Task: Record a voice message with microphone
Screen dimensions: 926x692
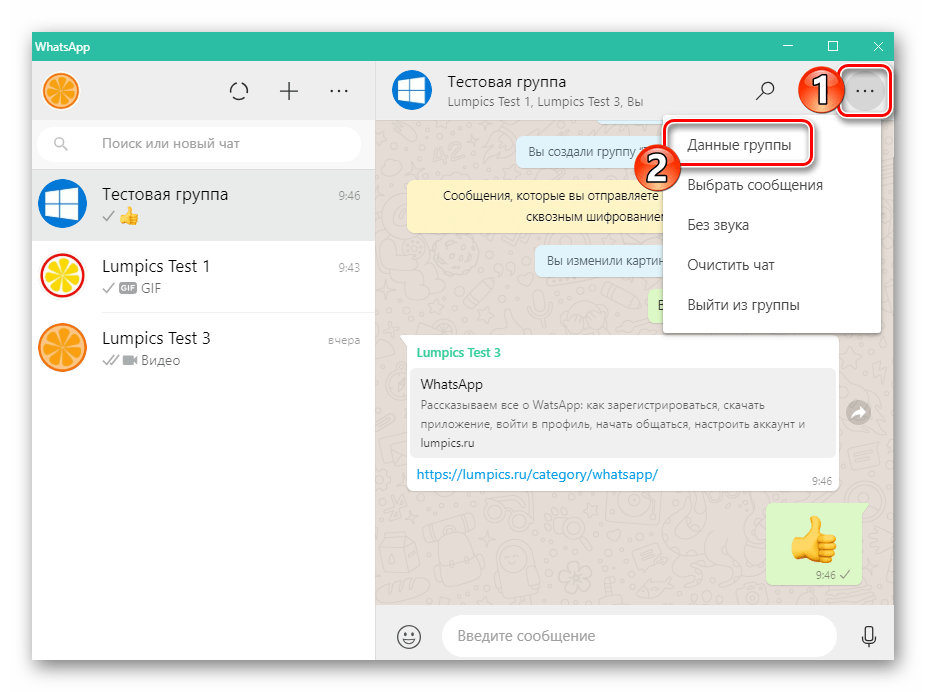Action: click(868, 636)
